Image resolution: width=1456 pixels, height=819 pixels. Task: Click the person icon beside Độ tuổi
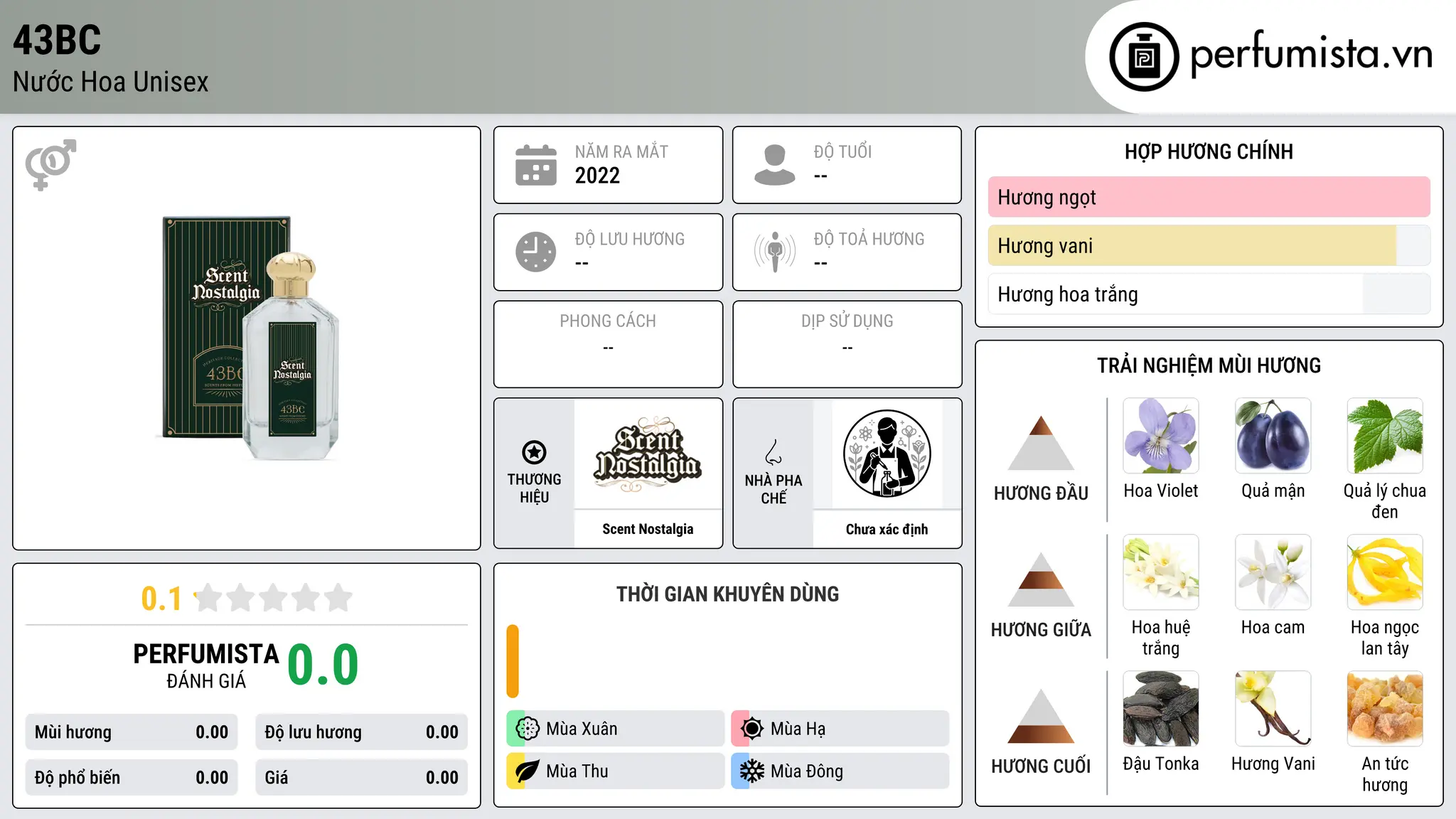coord(775,165)
